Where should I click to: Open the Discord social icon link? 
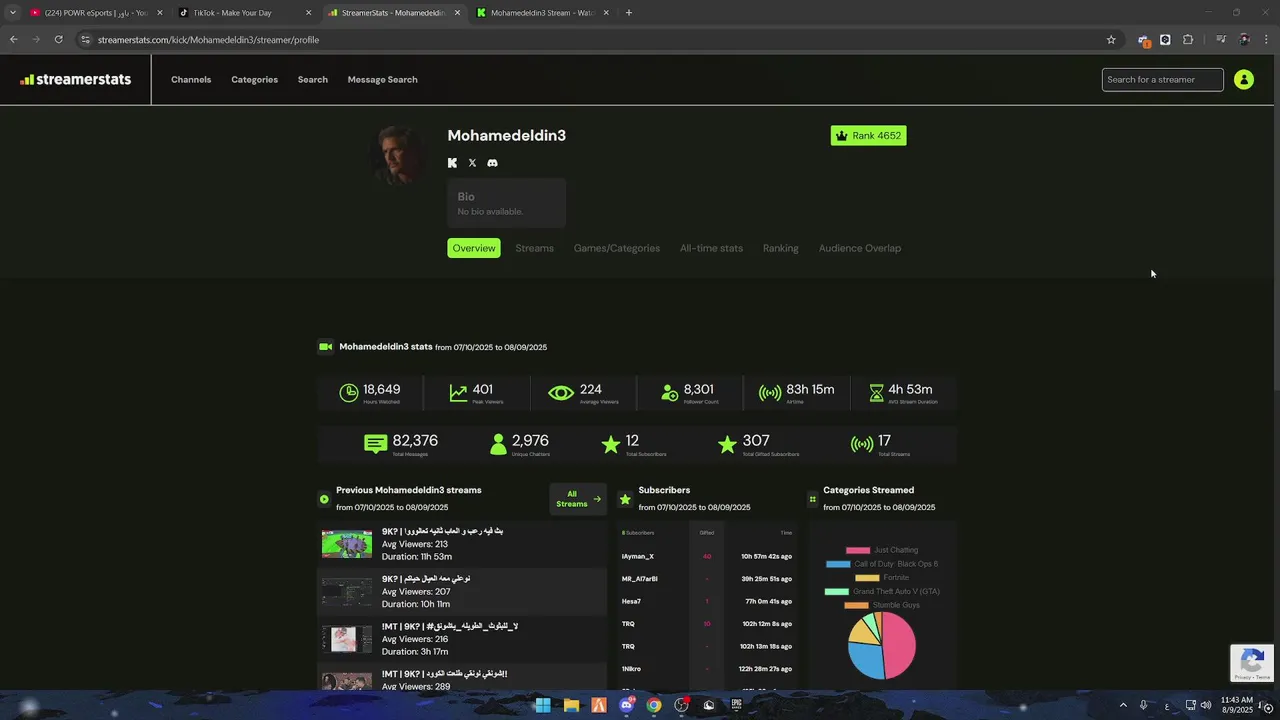click(492, 163)
